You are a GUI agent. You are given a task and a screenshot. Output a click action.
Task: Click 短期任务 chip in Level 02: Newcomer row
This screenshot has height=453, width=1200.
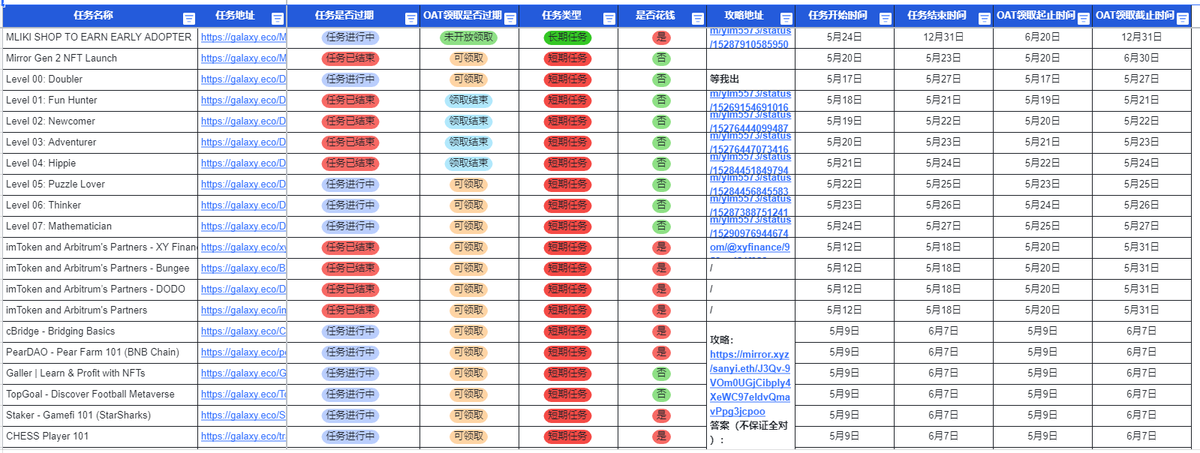point(567,121)
